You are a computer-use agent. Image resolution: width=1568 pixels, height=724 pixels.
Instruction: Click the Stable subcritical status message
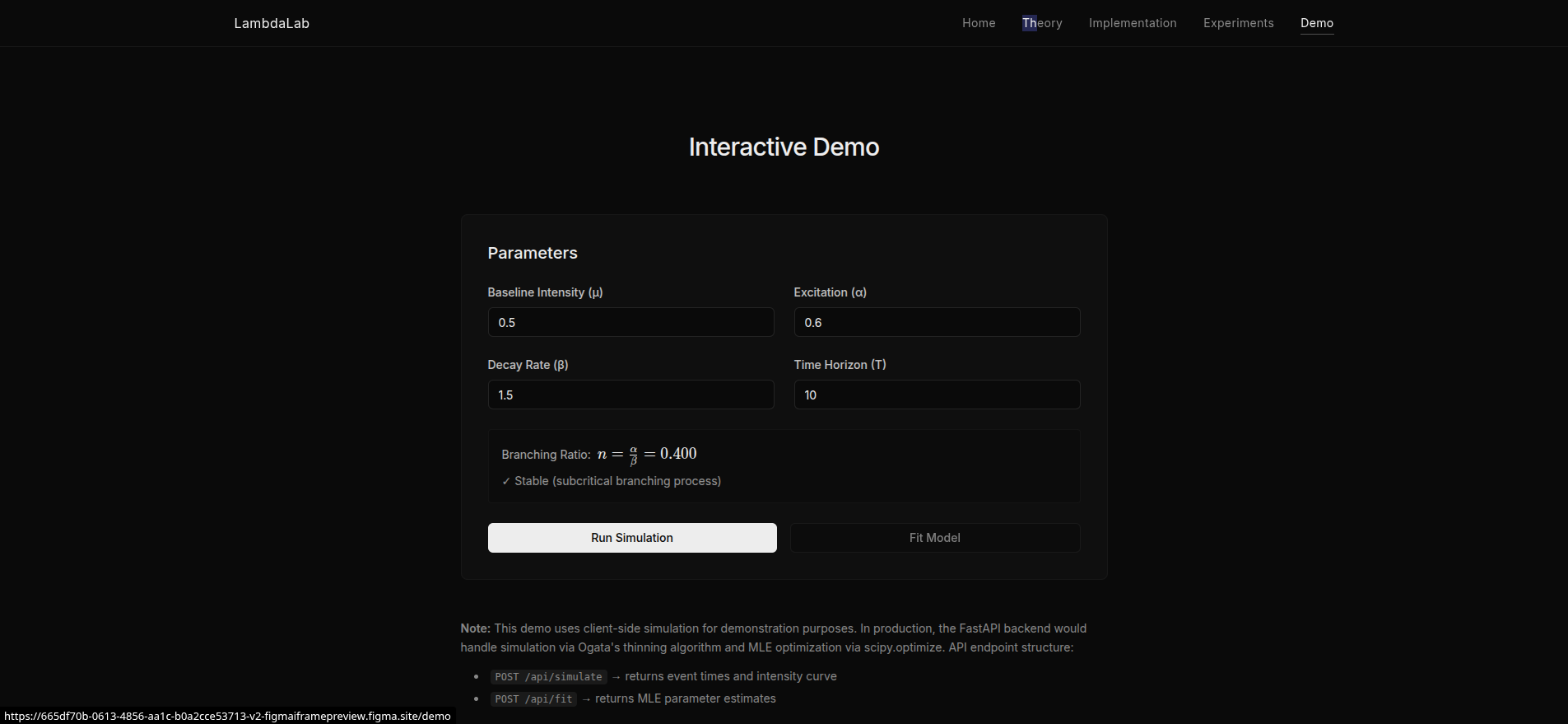[x=612, y=481]
